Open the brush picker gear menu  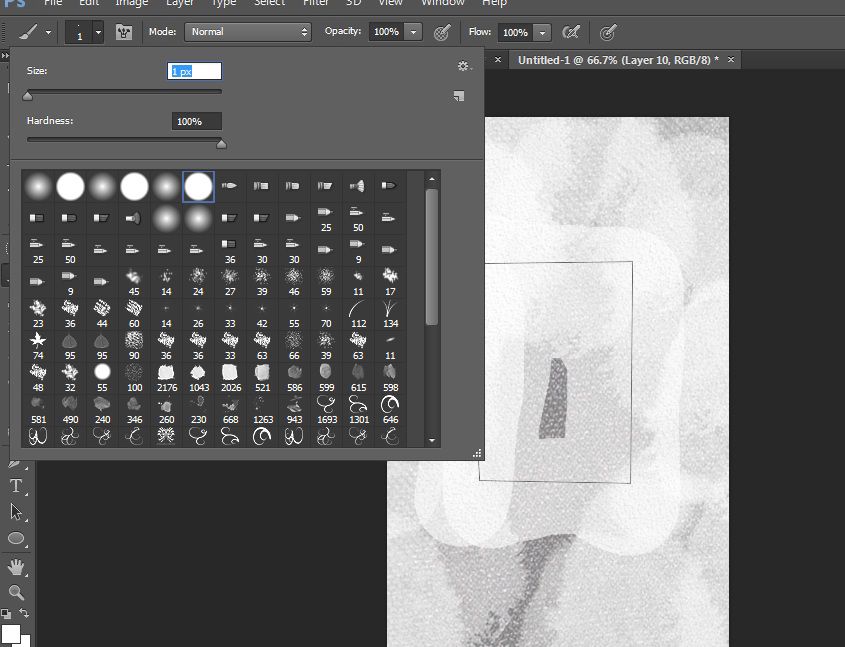coord(464,66)
